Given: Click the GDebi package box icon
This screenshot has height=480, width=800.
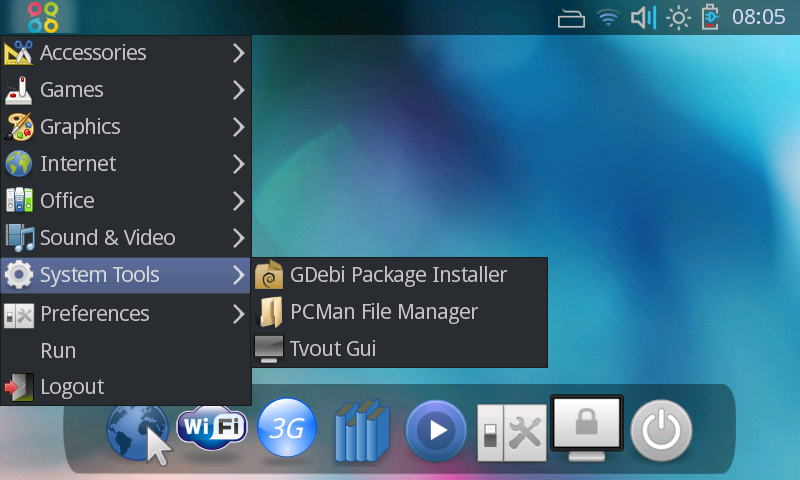Looking at the screenshot, I should [x=269, y=275].
